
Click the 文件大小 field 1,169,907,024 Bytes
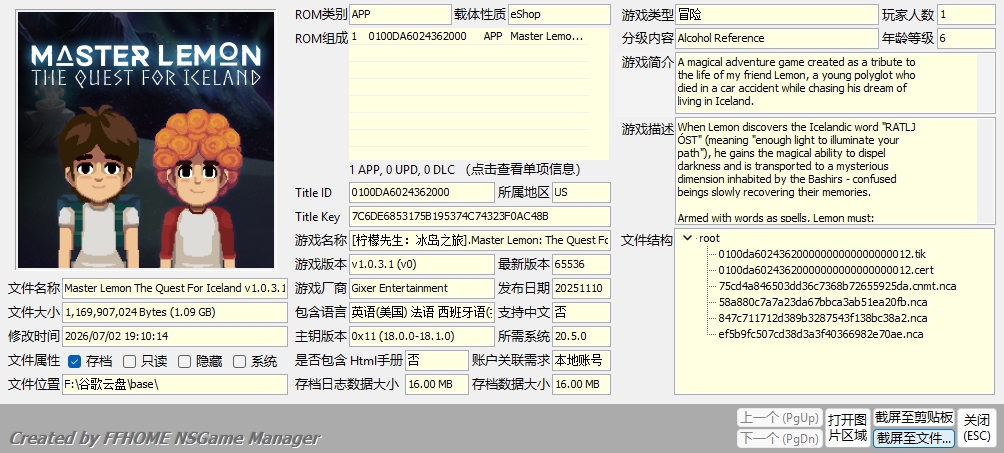175,312
